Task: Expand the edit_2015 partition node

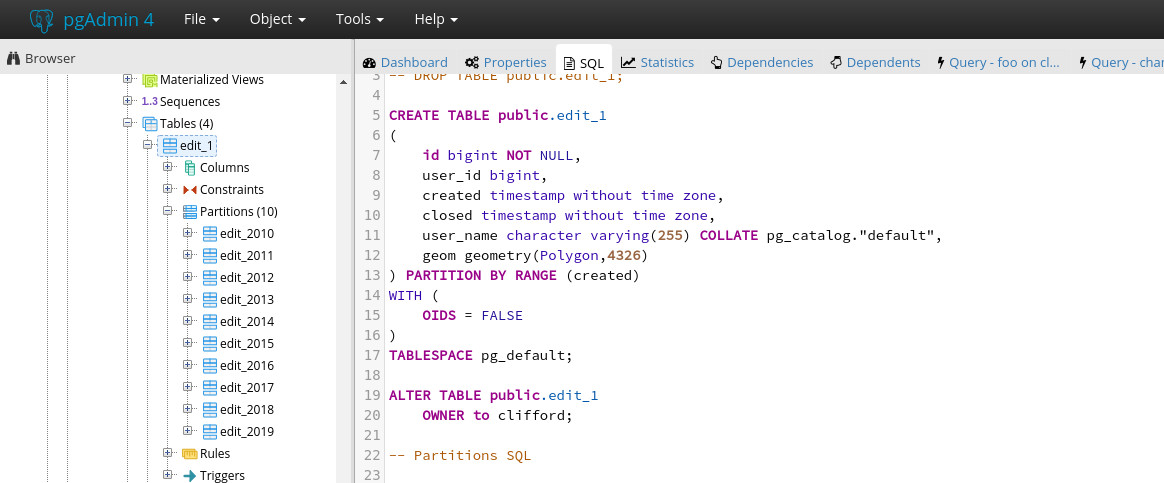Action: click(188, 343)
